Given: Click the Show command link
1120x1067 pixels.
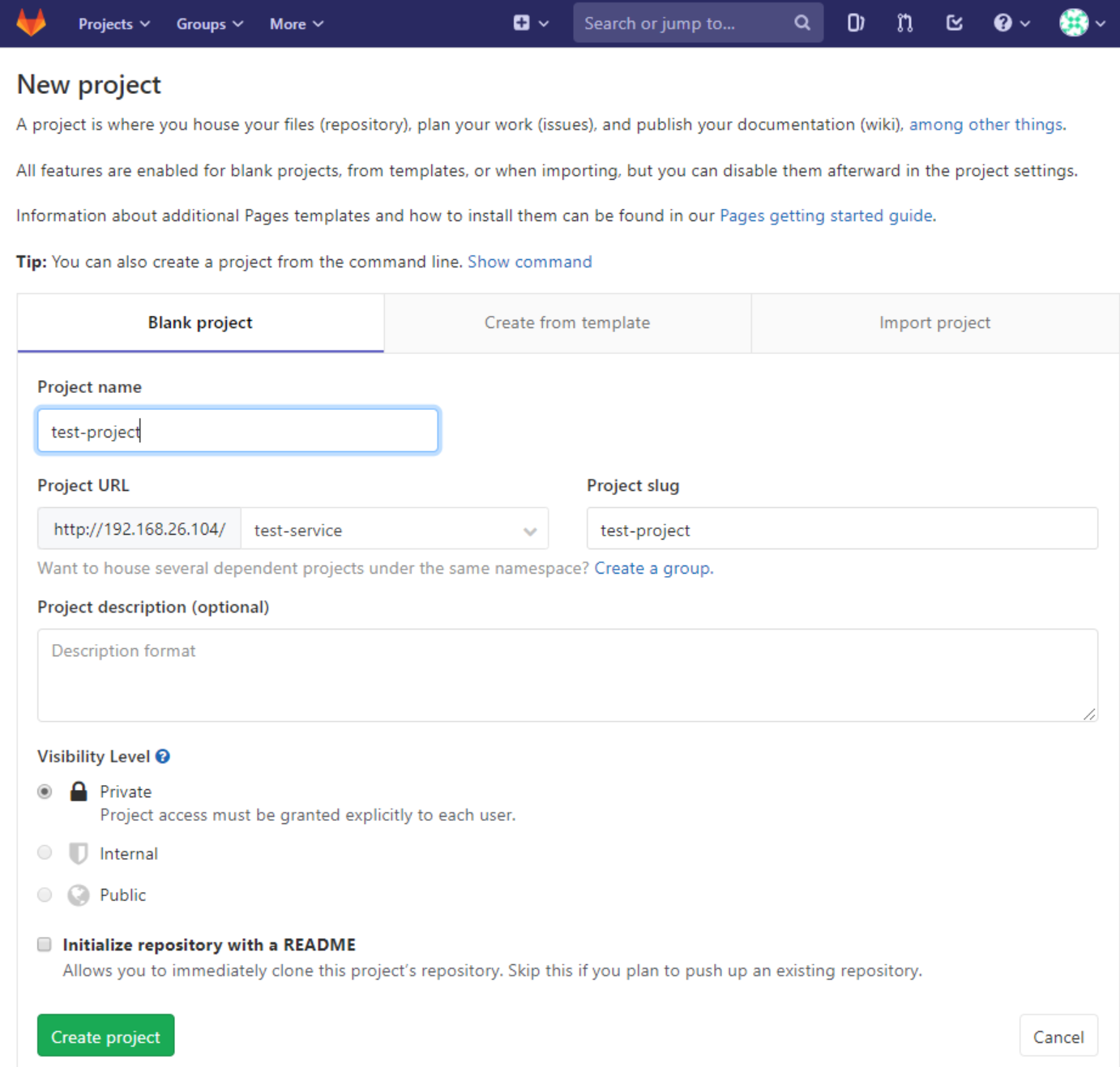Looking at the screenshot, I should pos(530,262).
